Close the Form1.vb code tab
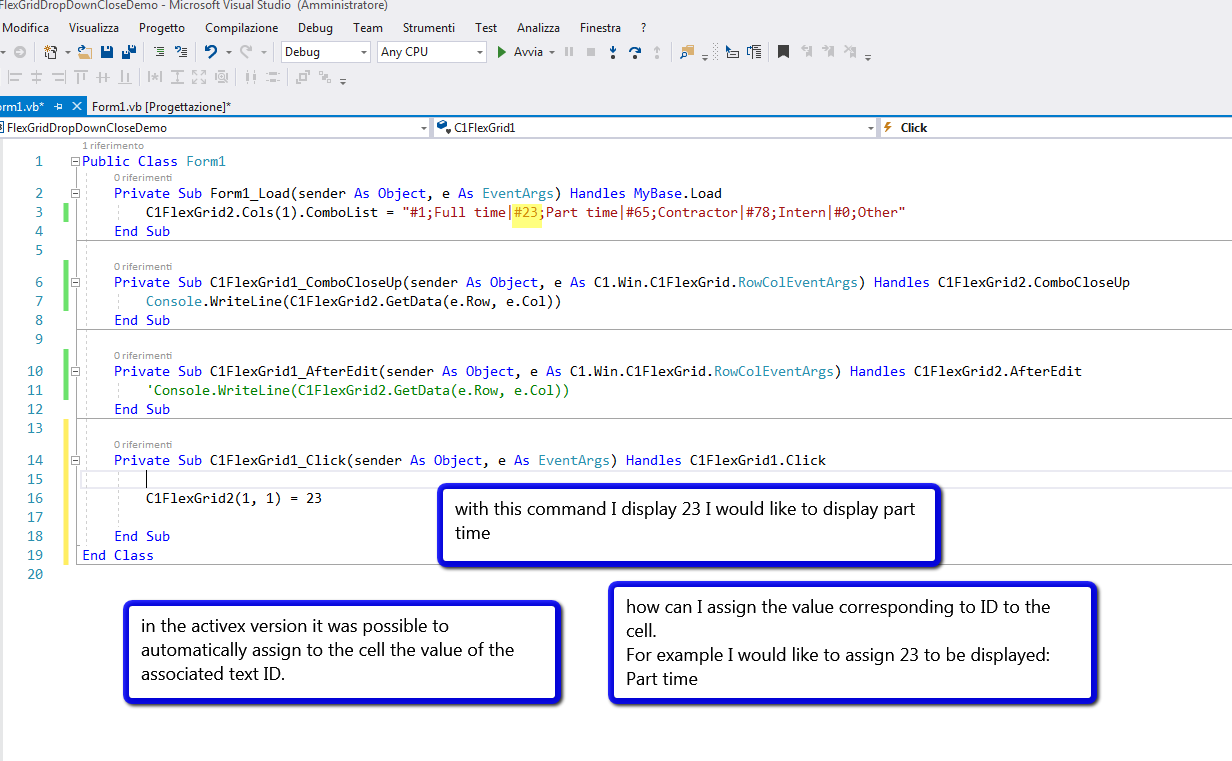Image resolution: width=1232 pixels, height=761 pixels. pos(78,106)
